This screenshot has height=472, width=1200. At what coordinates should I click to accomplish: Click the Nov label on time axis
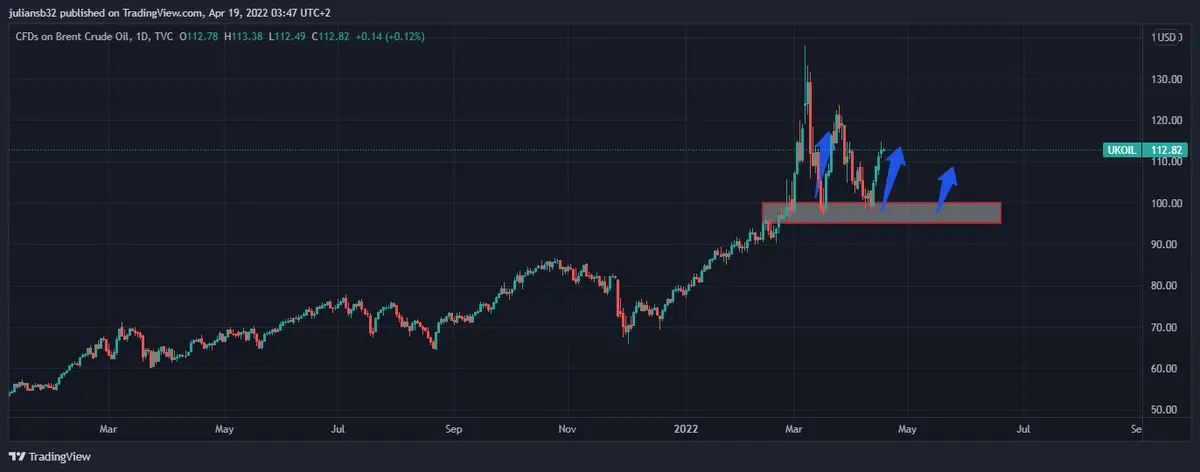[x=567, y=429]
